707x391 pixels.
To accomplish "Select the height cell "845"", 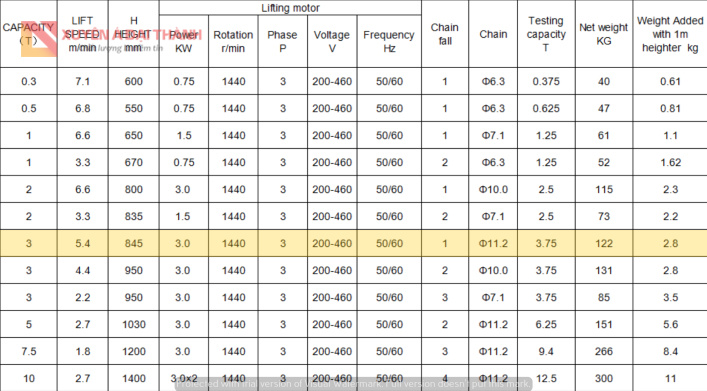I will [133, 244].
